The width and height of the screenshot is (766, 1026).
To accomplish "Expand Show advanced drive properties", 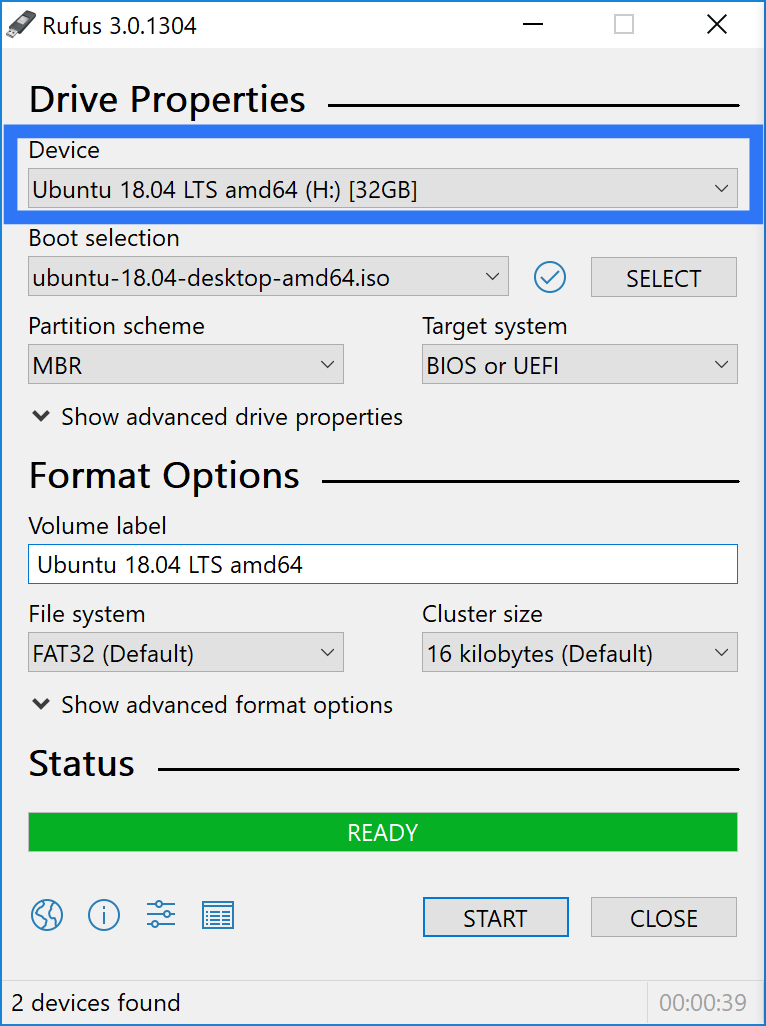I will click(x=217, y=417).
